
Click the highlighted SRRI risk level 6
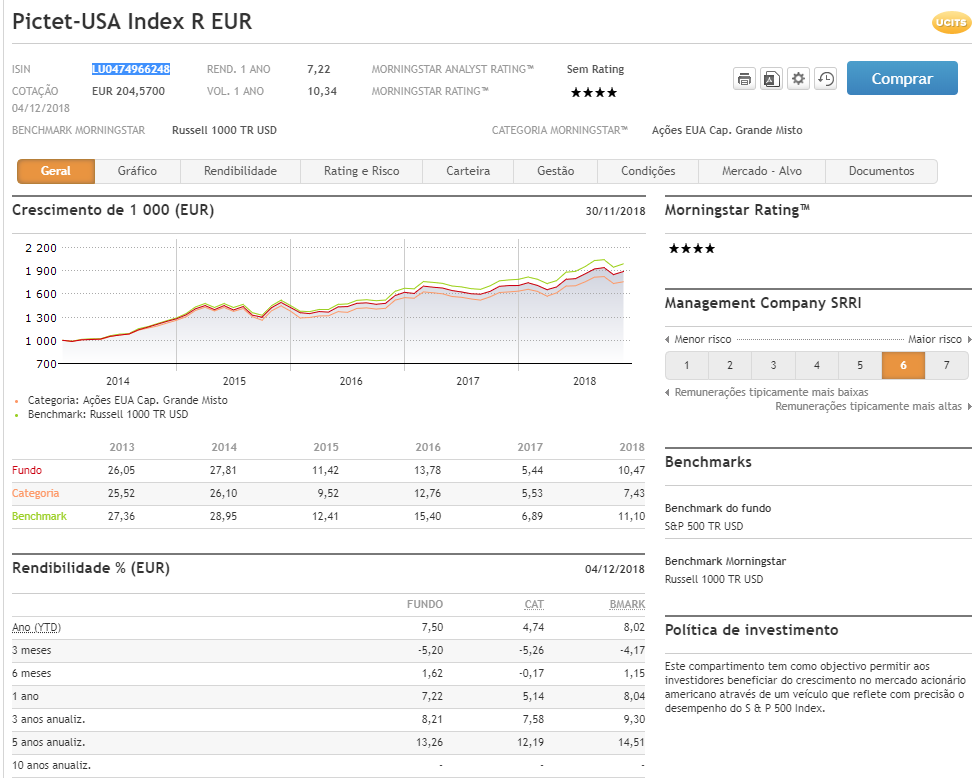903,365
